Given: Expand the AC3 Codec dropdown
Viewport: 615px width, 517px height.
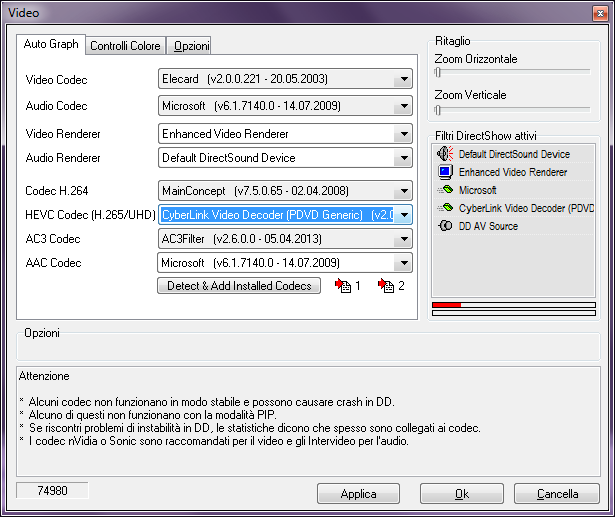Looking at the screenshot, I should click(404, 239).
